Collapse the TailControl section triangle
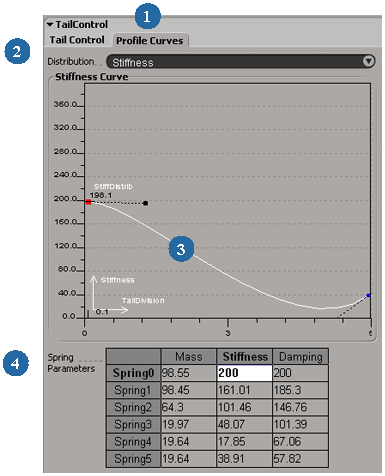Screen dimensions: 385x476 coord(50,24)
